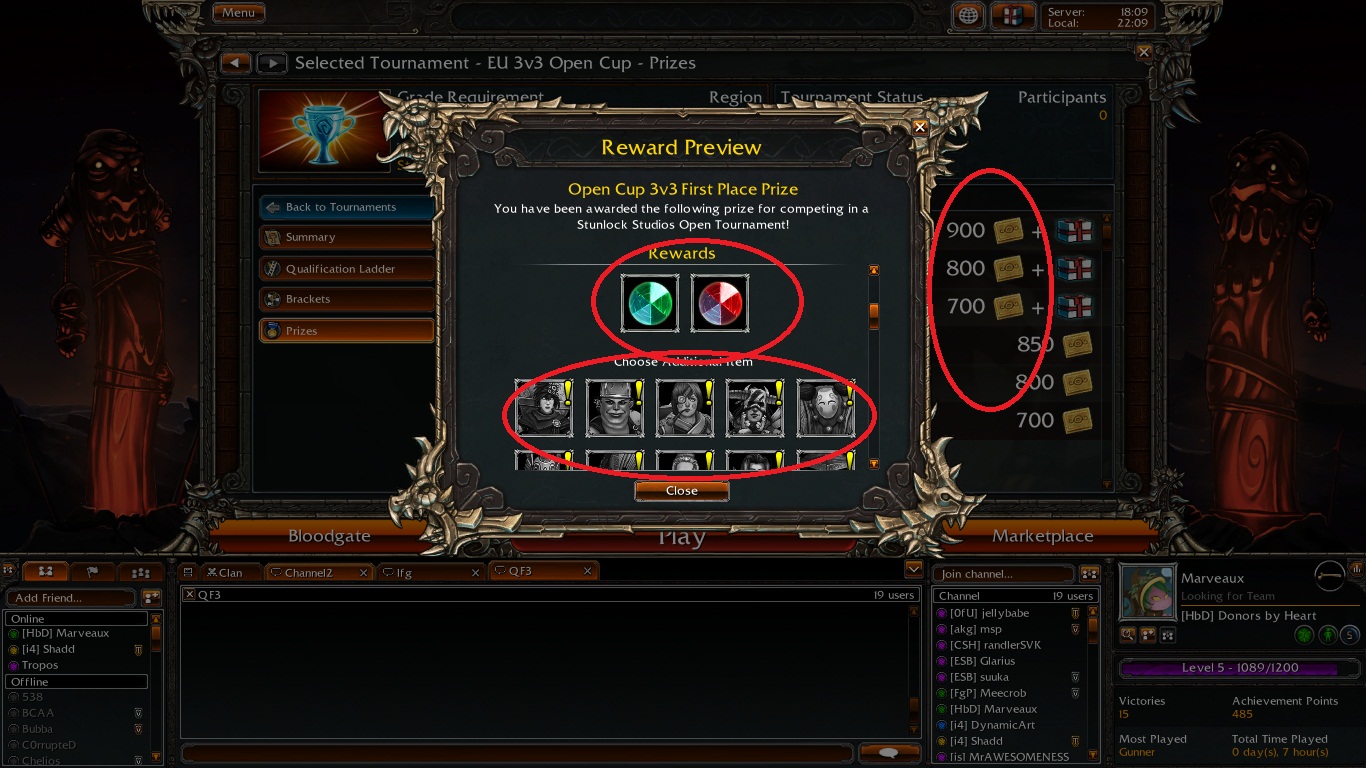Choose the first character portrait as additional item

(x=544, y=408)
